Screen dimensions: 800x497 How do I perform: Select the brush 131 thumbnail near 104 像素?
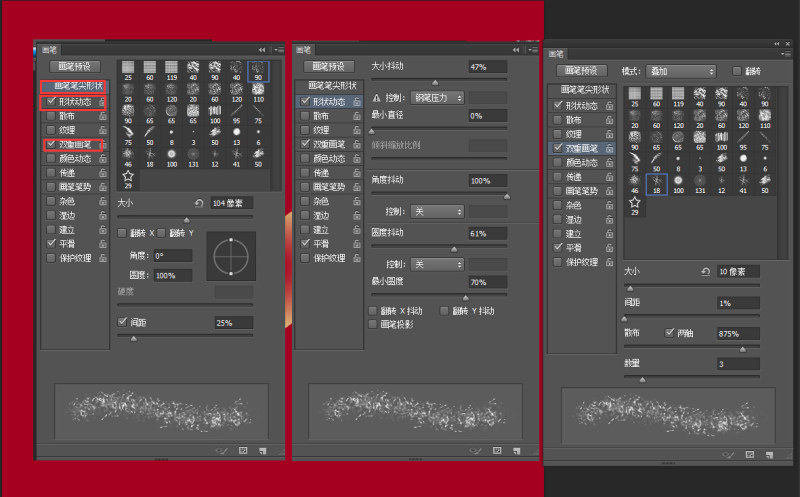[193, 157]
